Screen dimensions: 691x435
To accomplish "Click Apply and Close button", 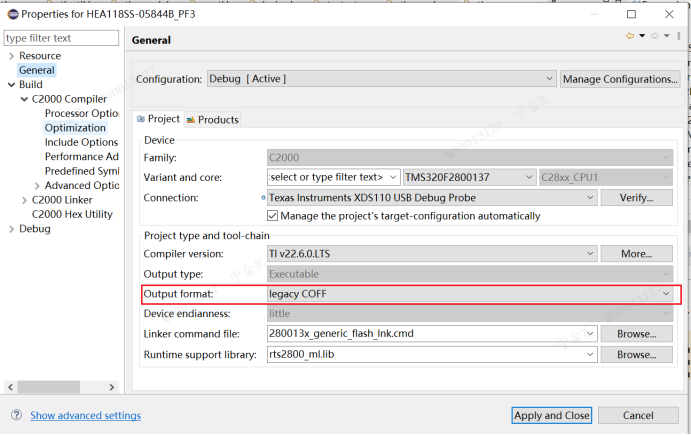I will (552, 415).
